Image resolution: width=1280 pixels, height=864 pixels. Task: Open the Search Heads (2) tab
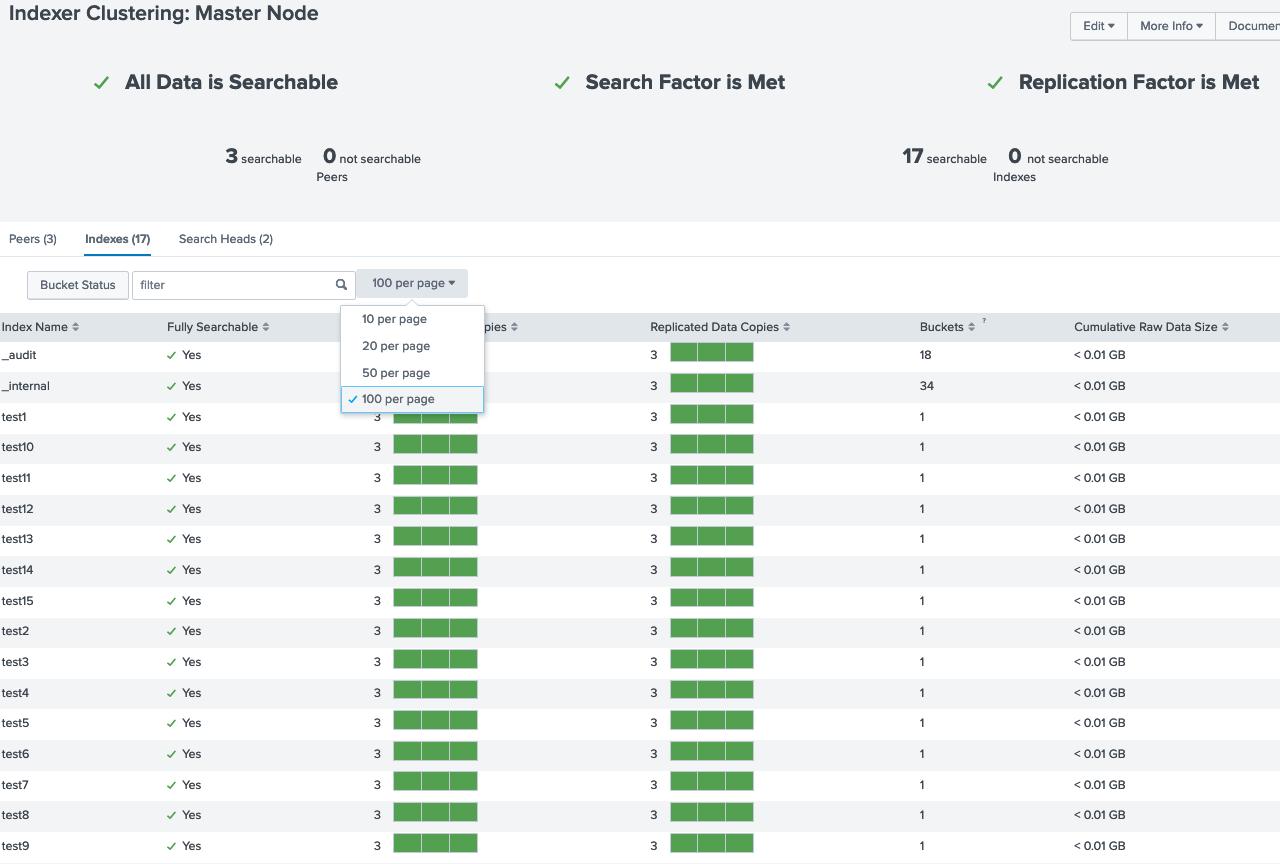point(225,239)
